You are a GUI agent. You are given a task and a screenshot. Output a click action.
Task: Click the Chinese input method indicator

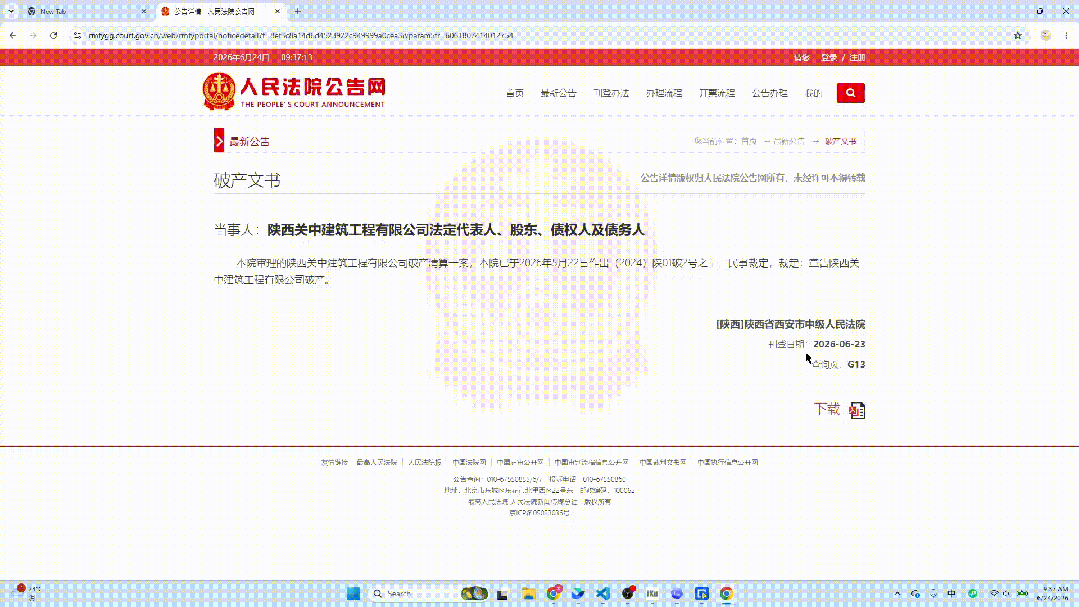click(952, 593)
